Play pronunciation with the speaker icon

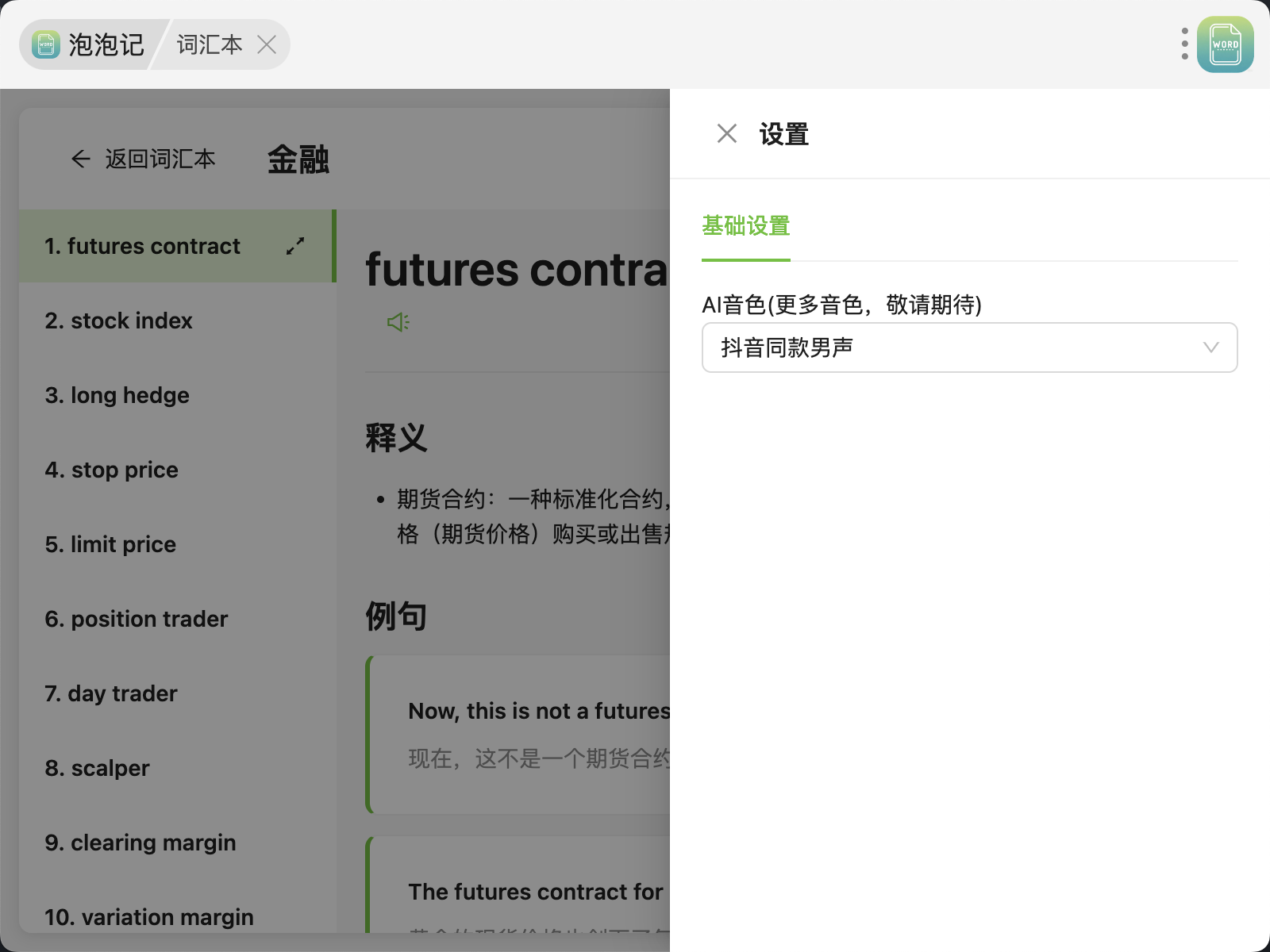point(398,322)
